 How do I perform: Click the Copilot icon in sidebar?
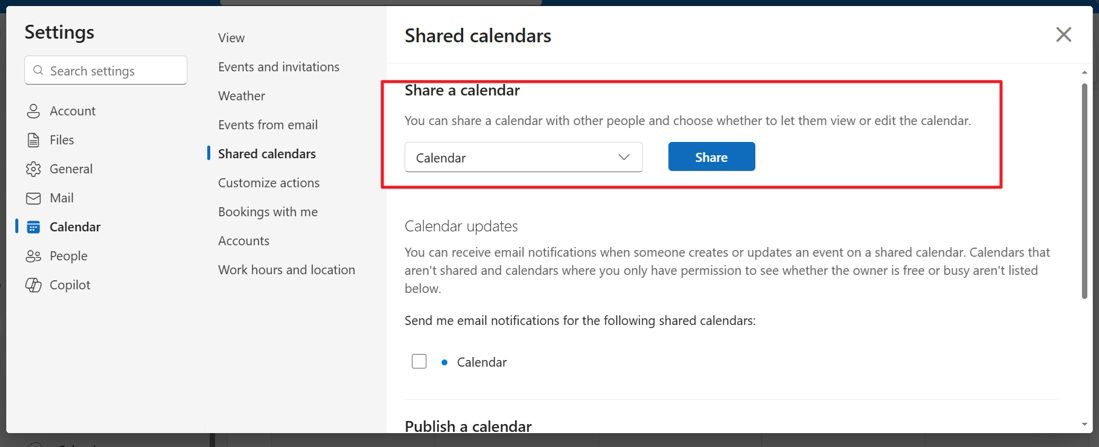pyautogui.click(x=34, y=285)
